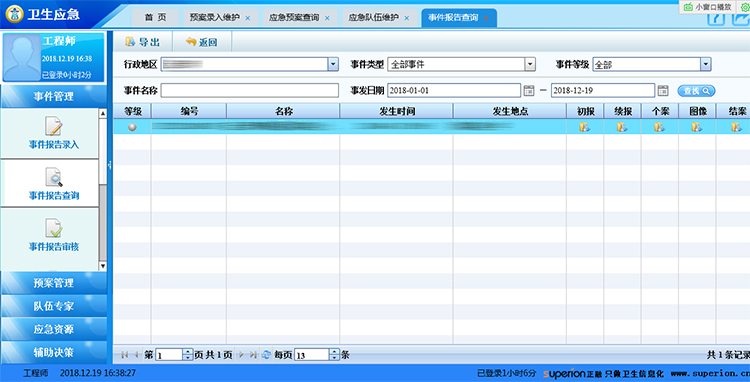
Task: Open the 续报 folder icon in the row
Action: [x=622, y=127]
